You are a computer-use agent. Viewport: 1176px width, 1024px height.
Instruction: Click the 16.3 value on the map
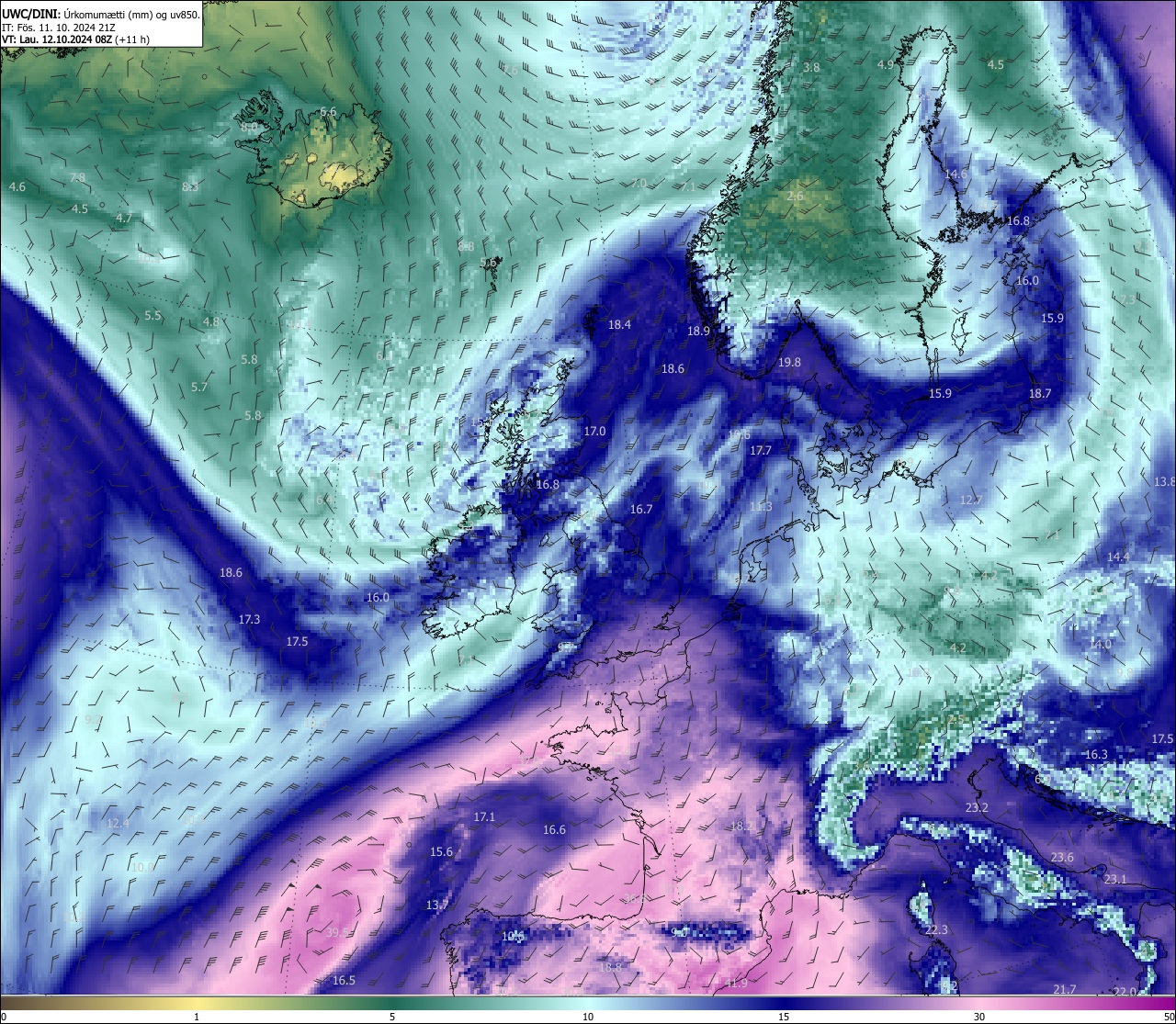coord(1096,755)
